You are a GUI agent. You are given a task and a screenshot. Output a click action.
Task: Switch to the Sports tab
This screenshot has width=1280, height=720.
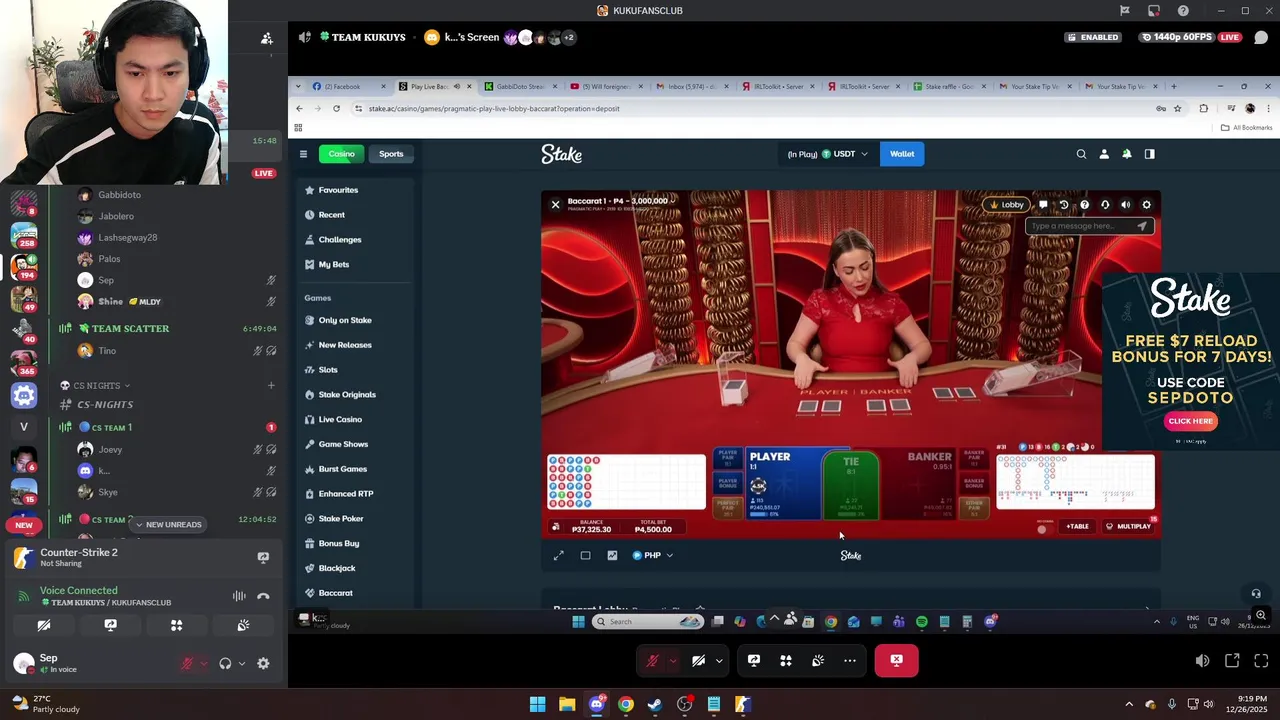tap(391, 154)
